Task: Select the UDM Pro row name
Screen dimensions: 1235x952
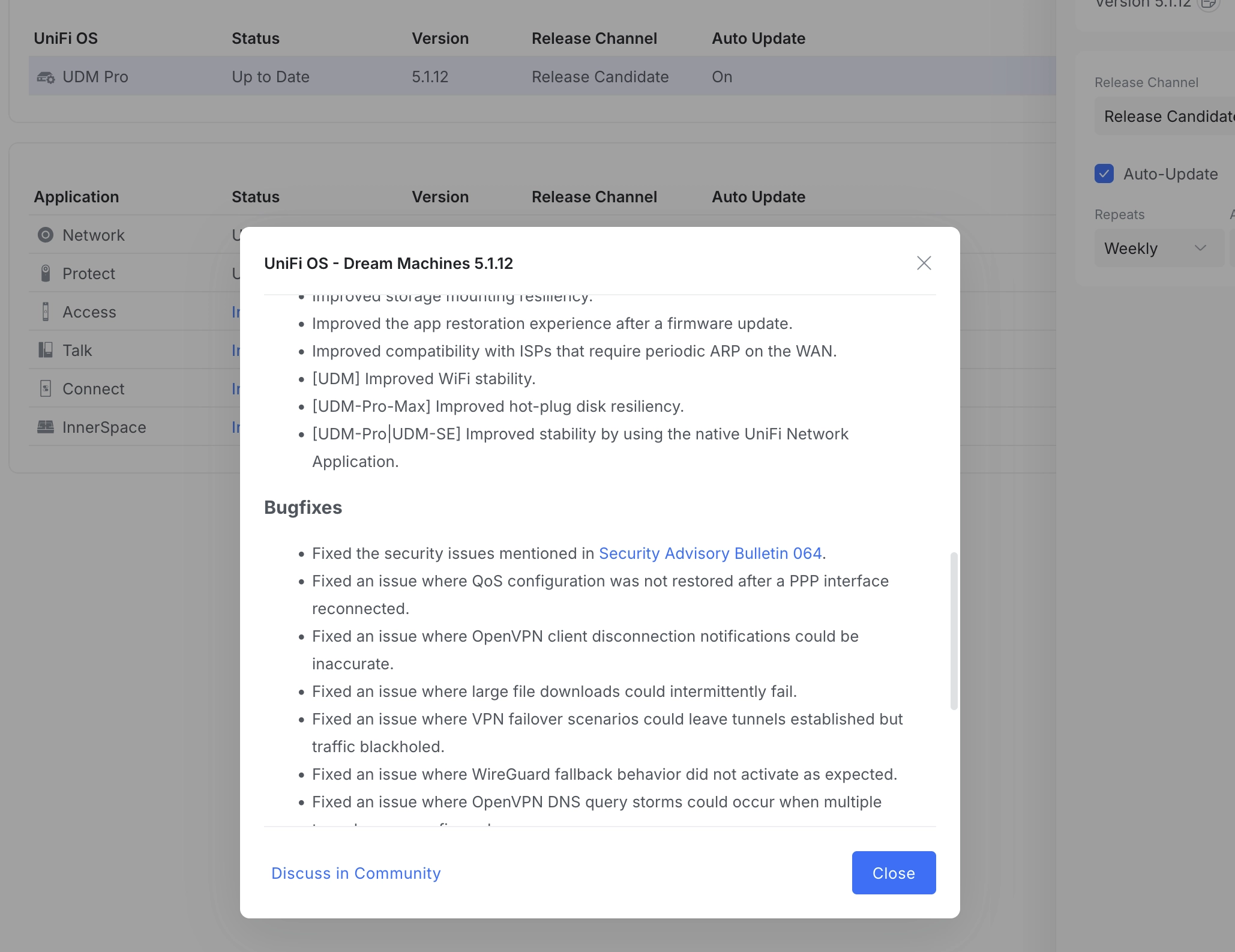Action: pos(95,77)
